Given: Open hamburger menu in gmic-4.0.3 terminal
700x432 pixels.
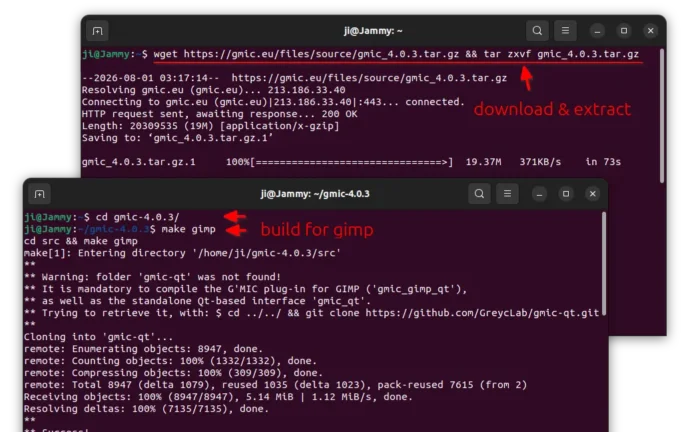Looking at the screenshot, I should (x=507, y=194).
